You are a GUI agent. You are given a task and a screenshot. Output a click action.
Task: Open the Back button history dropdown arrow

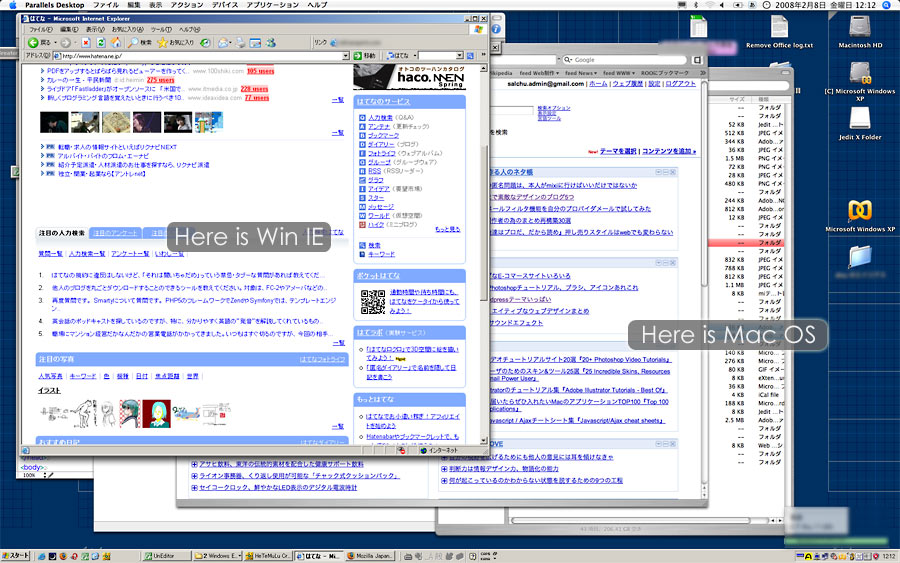[55, 43]
